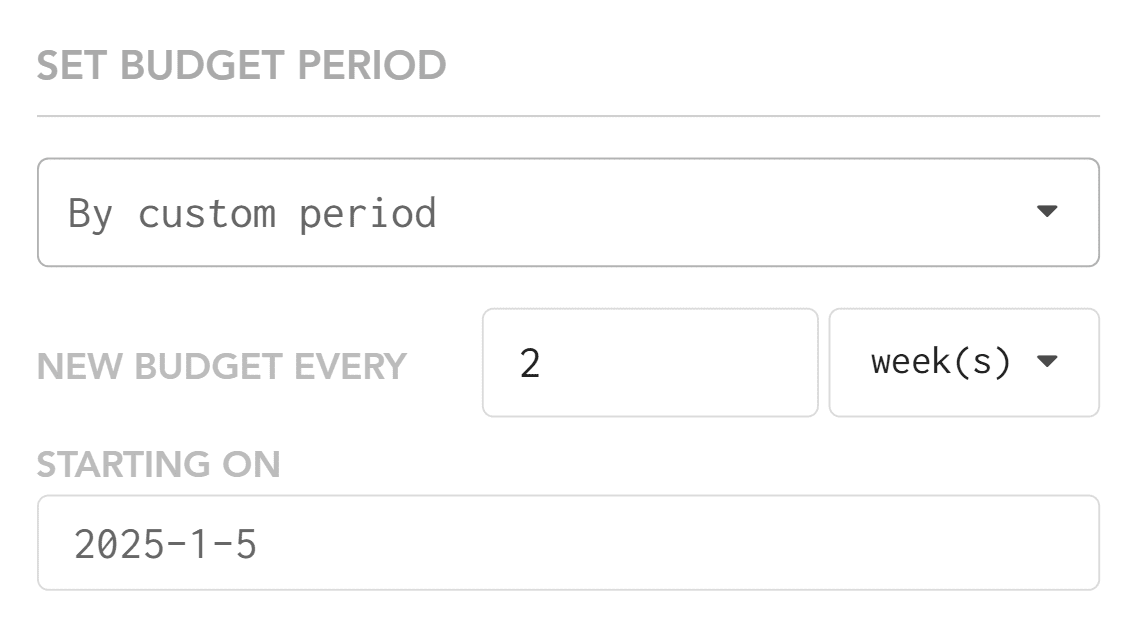Open the budget period type dropdown
The width and height of the screenshot is (1135, 637).
coord(567,212)
